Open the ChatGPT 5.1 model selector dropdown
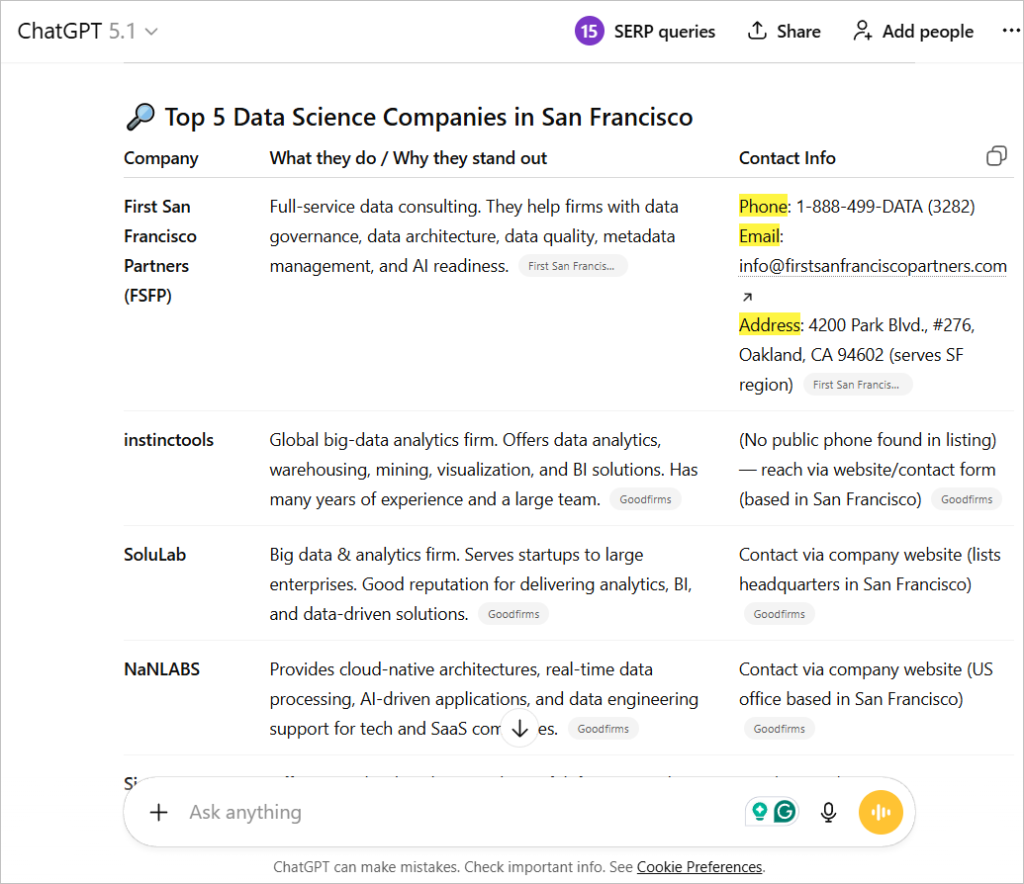1024x884 pixels. coord(88,31)
